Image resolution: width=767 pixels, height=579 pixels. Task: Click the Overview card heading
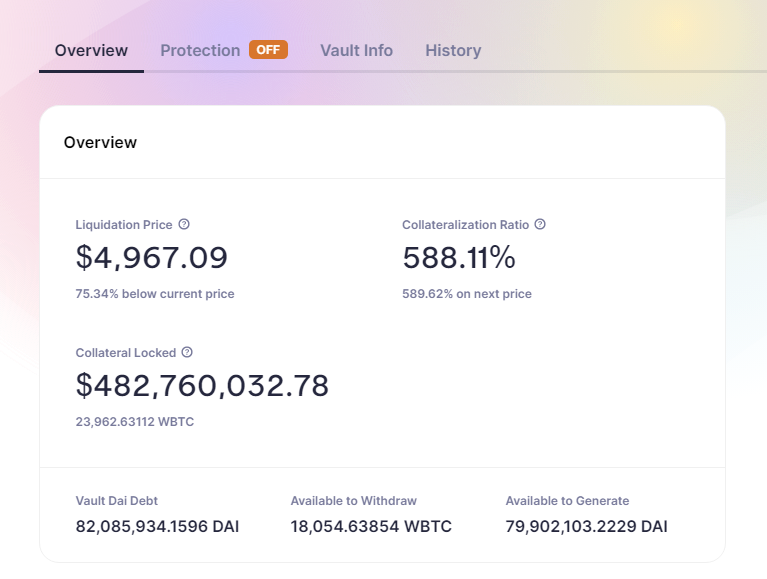(x=100, y=142)
